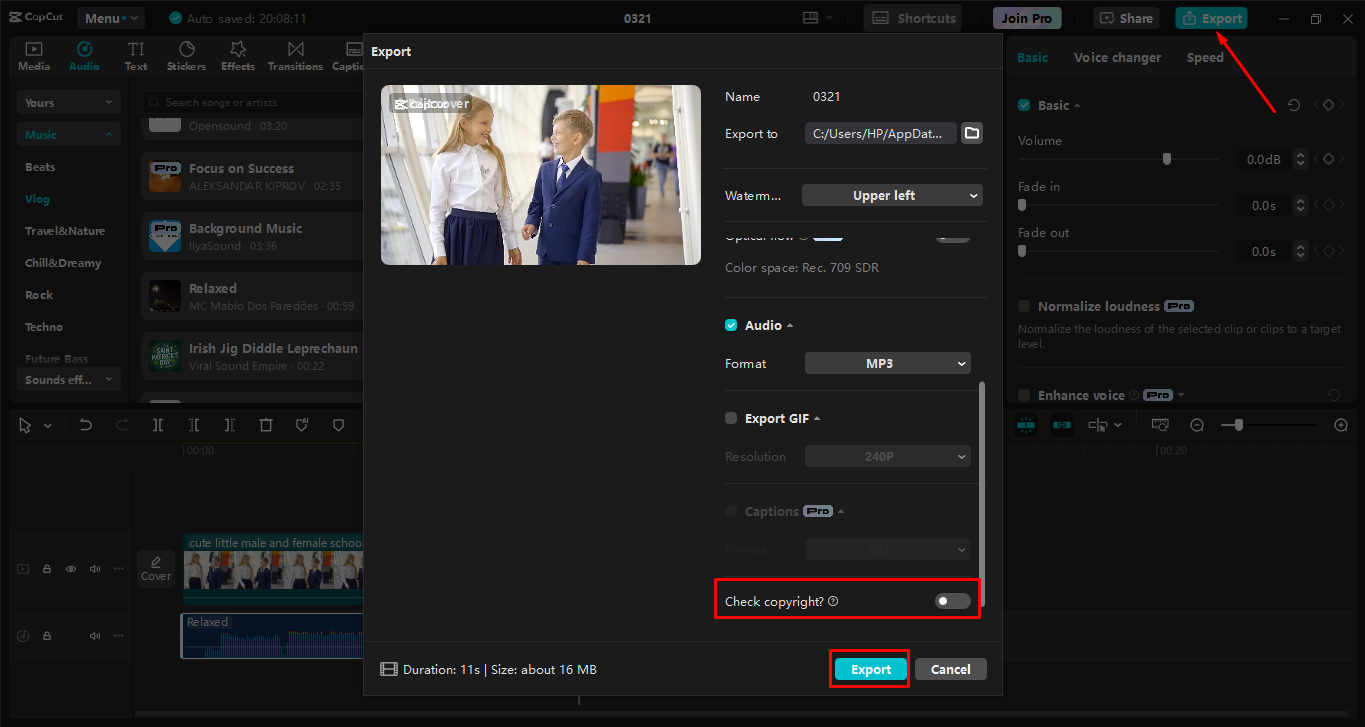Zoom in on the timeline with the magnifier

[1341, 425]
